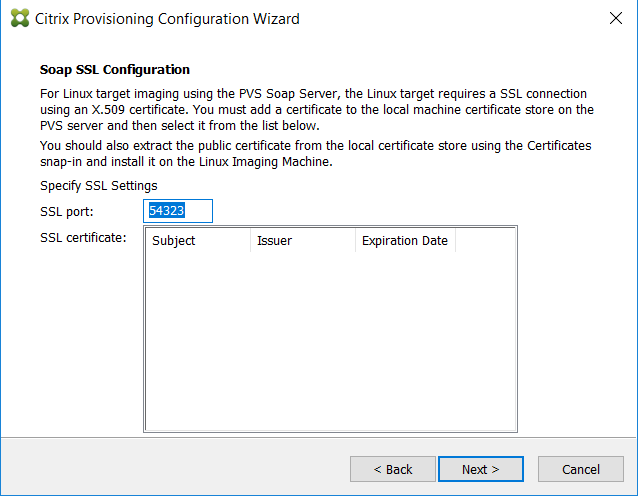Click the Citrix logo icon in title bar
Screen dimensions: 640x497
[x=20, y=18]
